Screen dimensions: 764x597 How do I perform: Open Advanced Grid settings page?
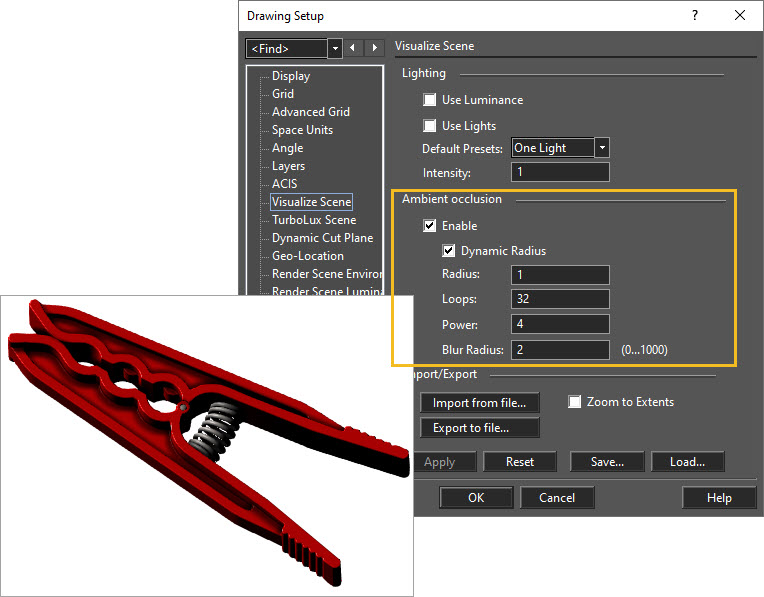click(310, 112)
